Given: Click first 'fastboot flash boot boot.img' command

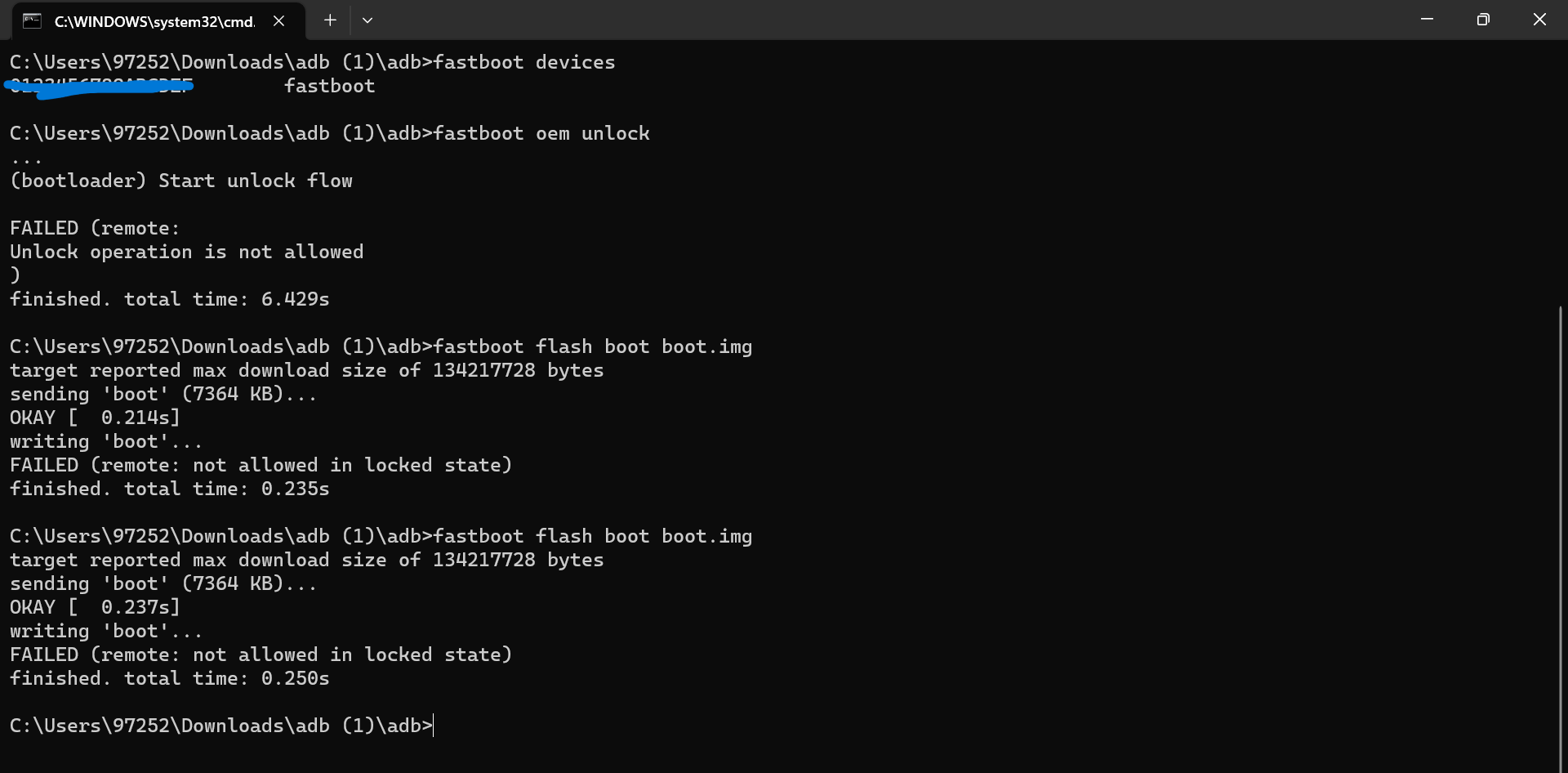Looking at the screenshot, I should coord(593,346).
